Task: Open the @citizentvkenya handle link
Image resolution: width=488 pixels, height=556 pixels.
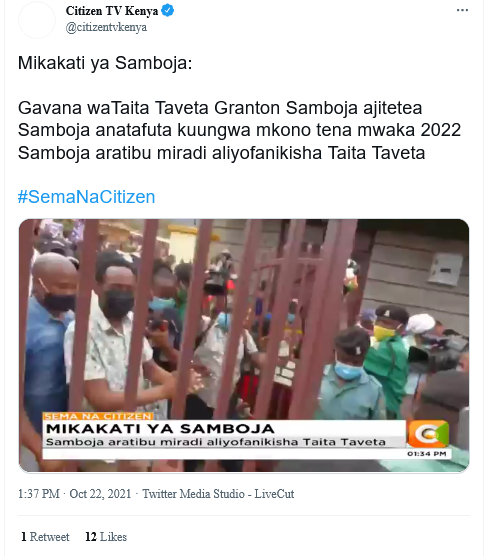Action: (x=106, y=27)
